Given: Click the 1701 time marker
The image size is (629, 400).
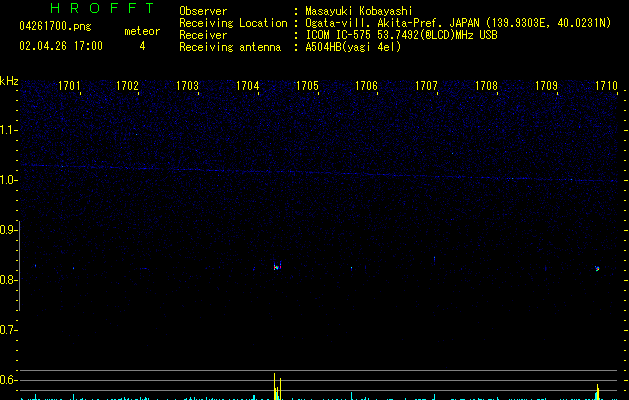Looking at the screenshot, I should click(69, 86).
